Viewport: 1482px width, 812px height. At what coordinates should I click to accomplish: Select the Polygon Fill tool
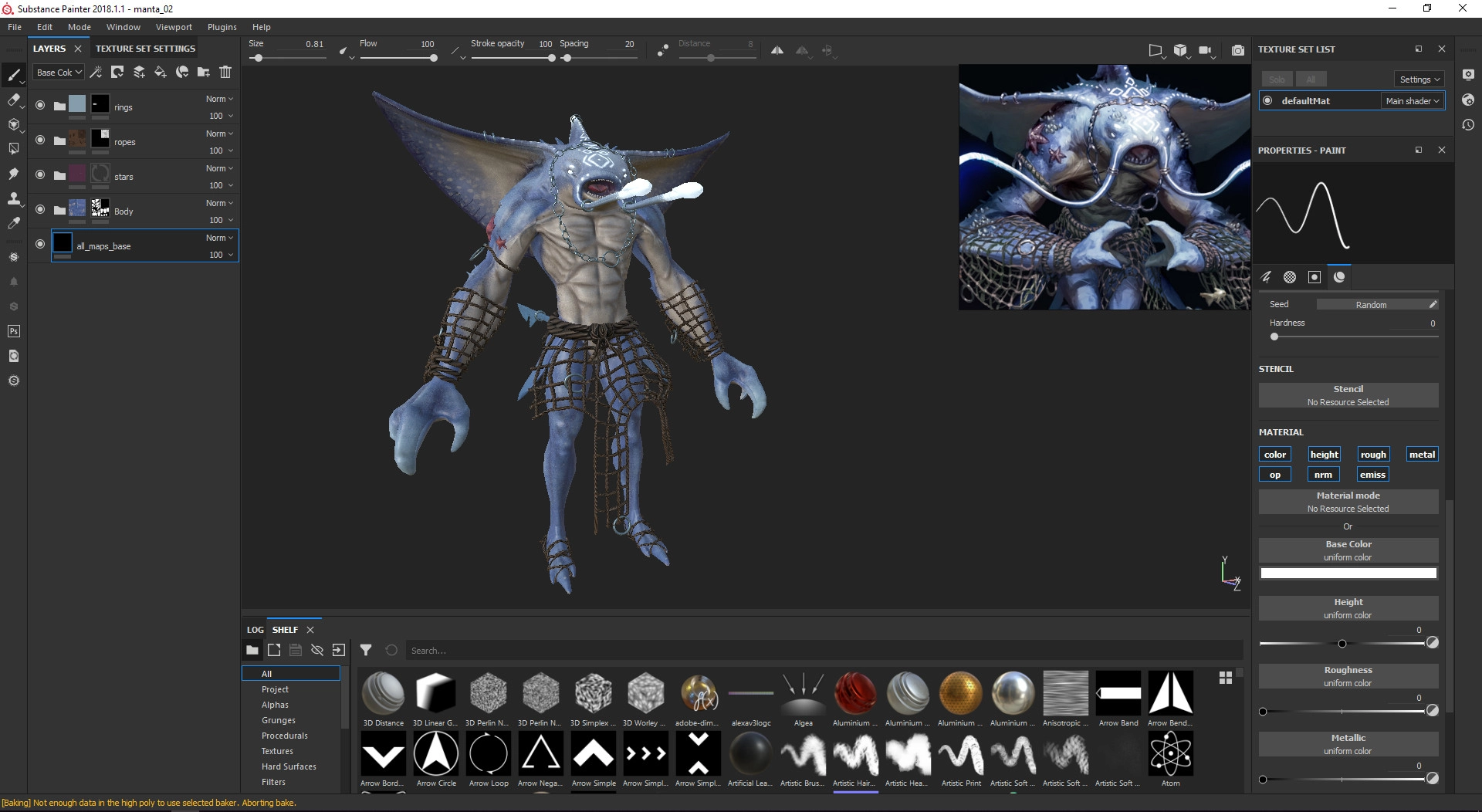coord(13,149)
